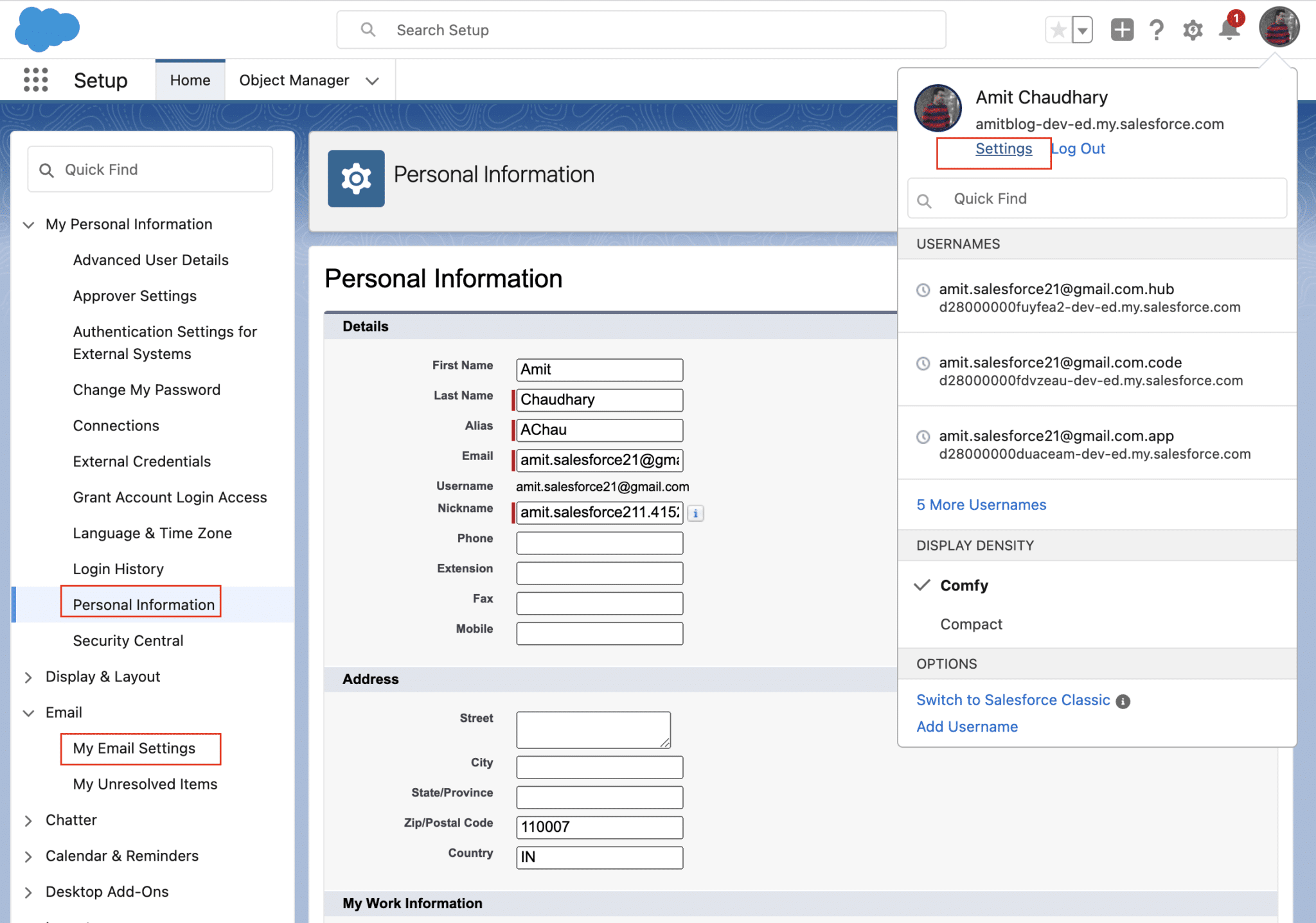Open 5 More Usernames link
This screenshot has height=923, width=1316.
click(x=981, y=505)
